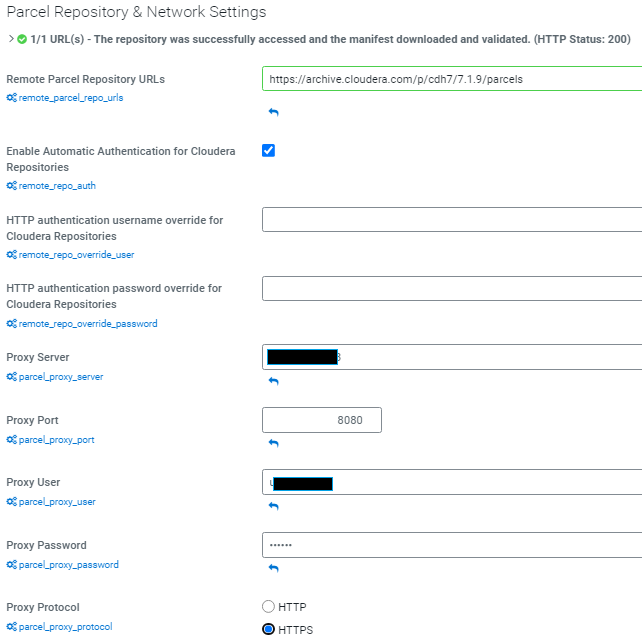Click gear icon beside parcel_proxy_password
This screenshot has height=641, width=642.
click(11, 565)
